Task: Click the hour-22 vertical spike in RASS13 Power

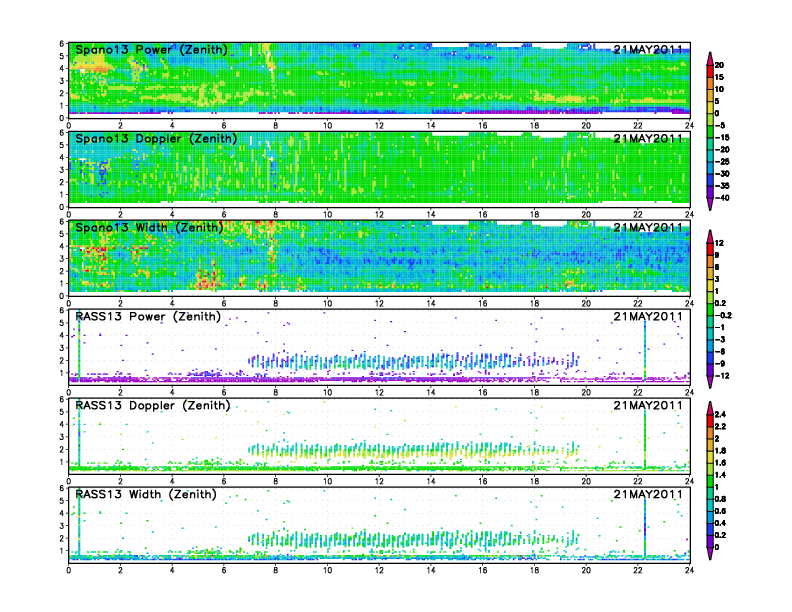Action: click(x=645, y=349)
